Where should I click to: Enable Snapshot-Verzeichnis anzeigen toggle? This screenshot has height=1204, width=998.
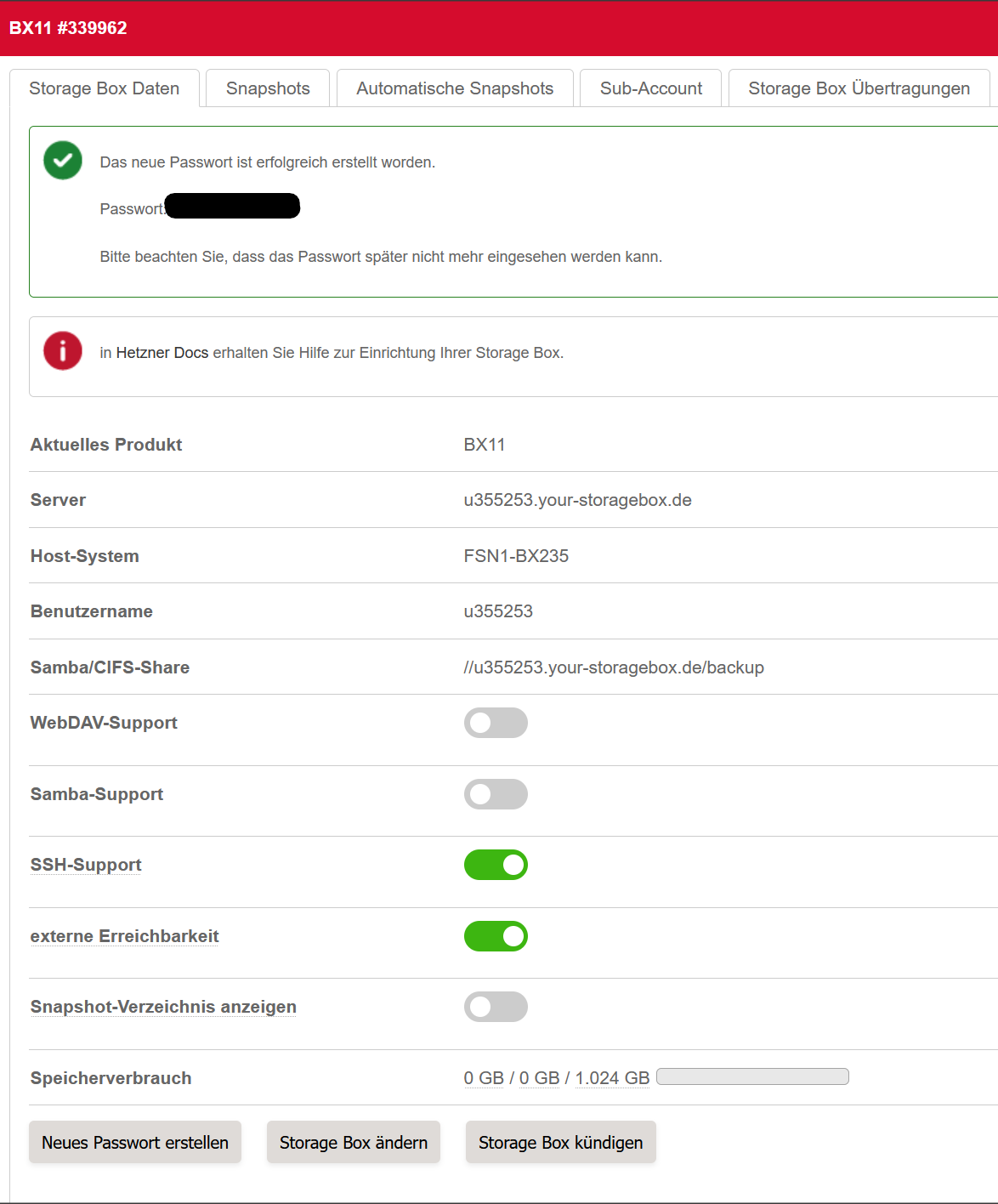[x=496, y=1007]
